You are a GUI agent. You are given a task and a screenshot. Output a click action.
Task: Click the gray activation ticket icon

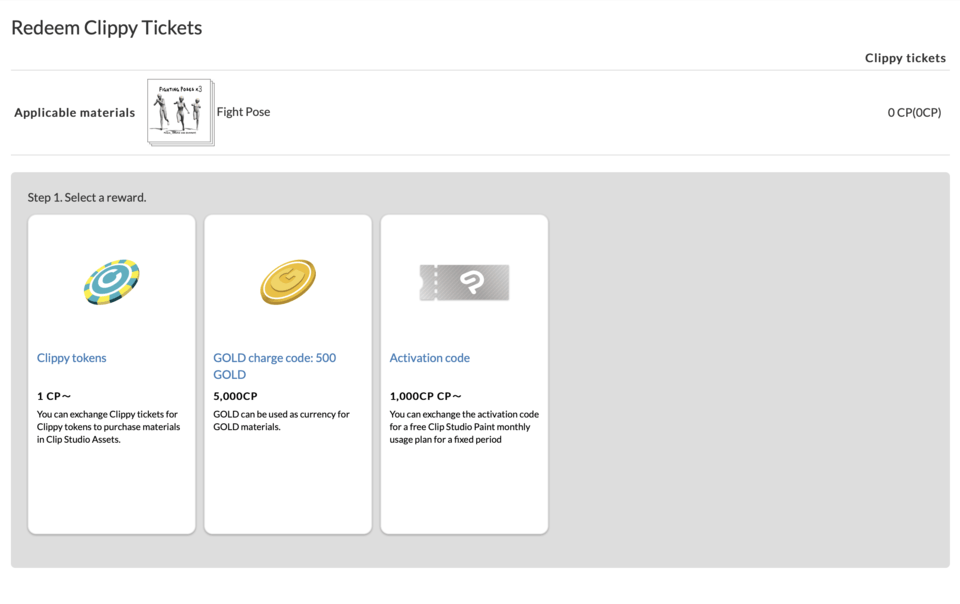(x=464, y=283)
